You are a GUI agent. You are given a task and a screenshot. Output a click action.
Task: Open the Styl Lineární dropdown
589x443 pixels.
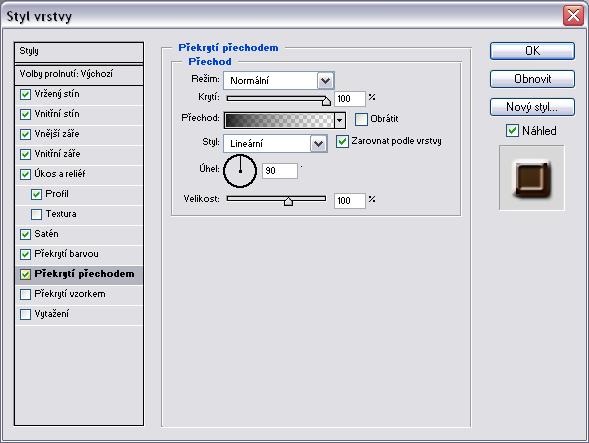(275, 144)
